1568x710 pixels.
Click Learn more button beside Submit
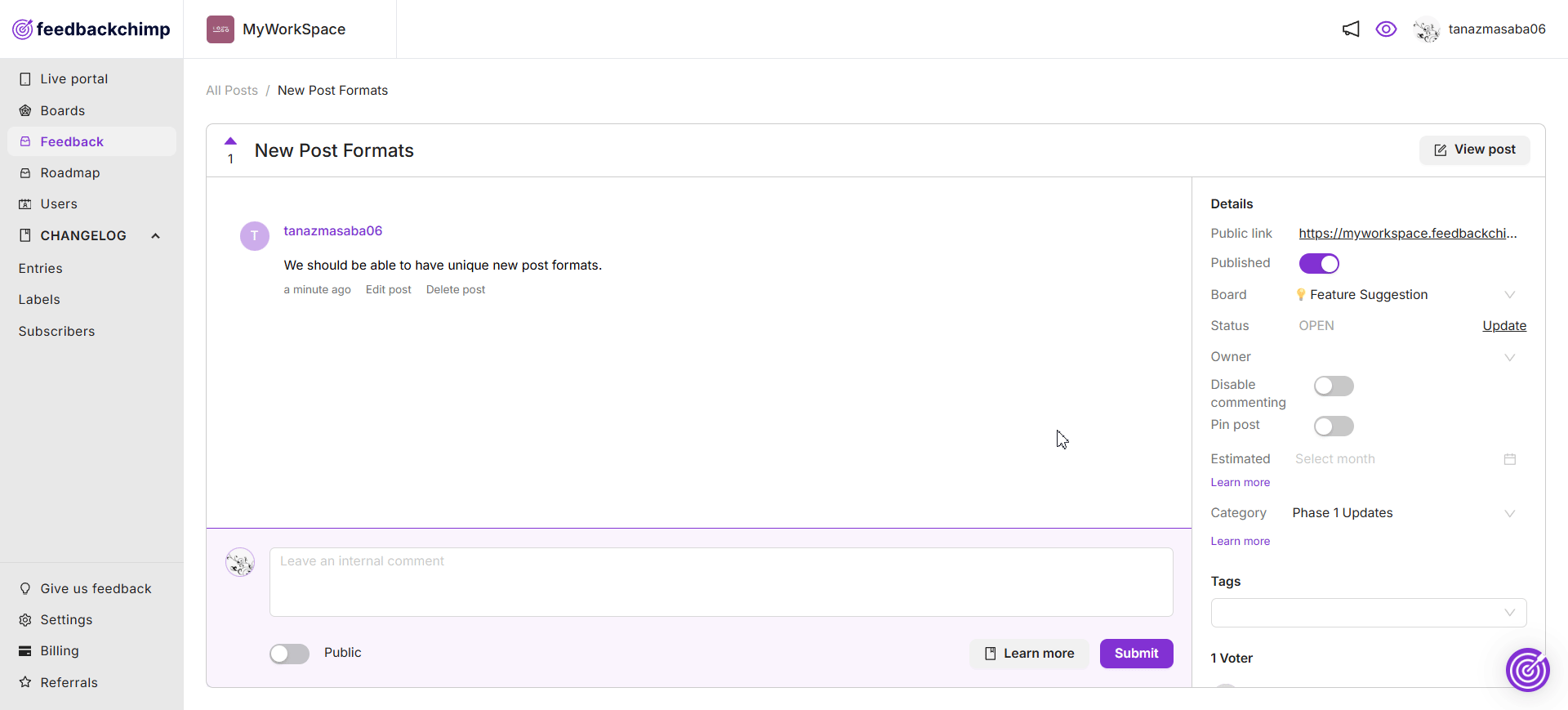1029,654
